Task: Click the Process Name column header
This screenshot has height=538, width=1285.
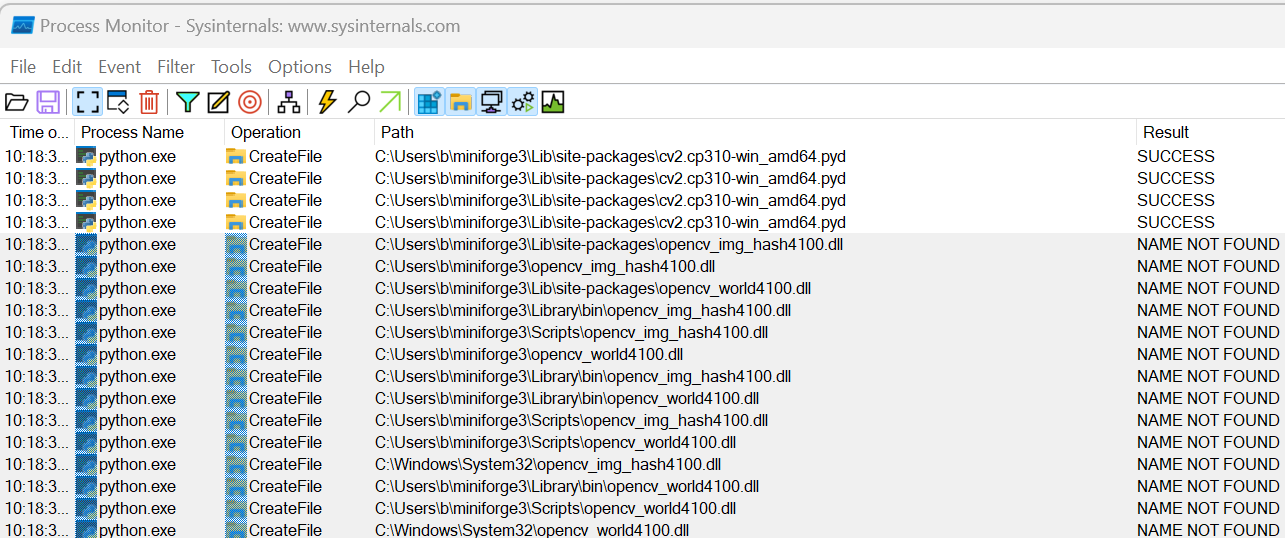Action: tap(150, 132)
